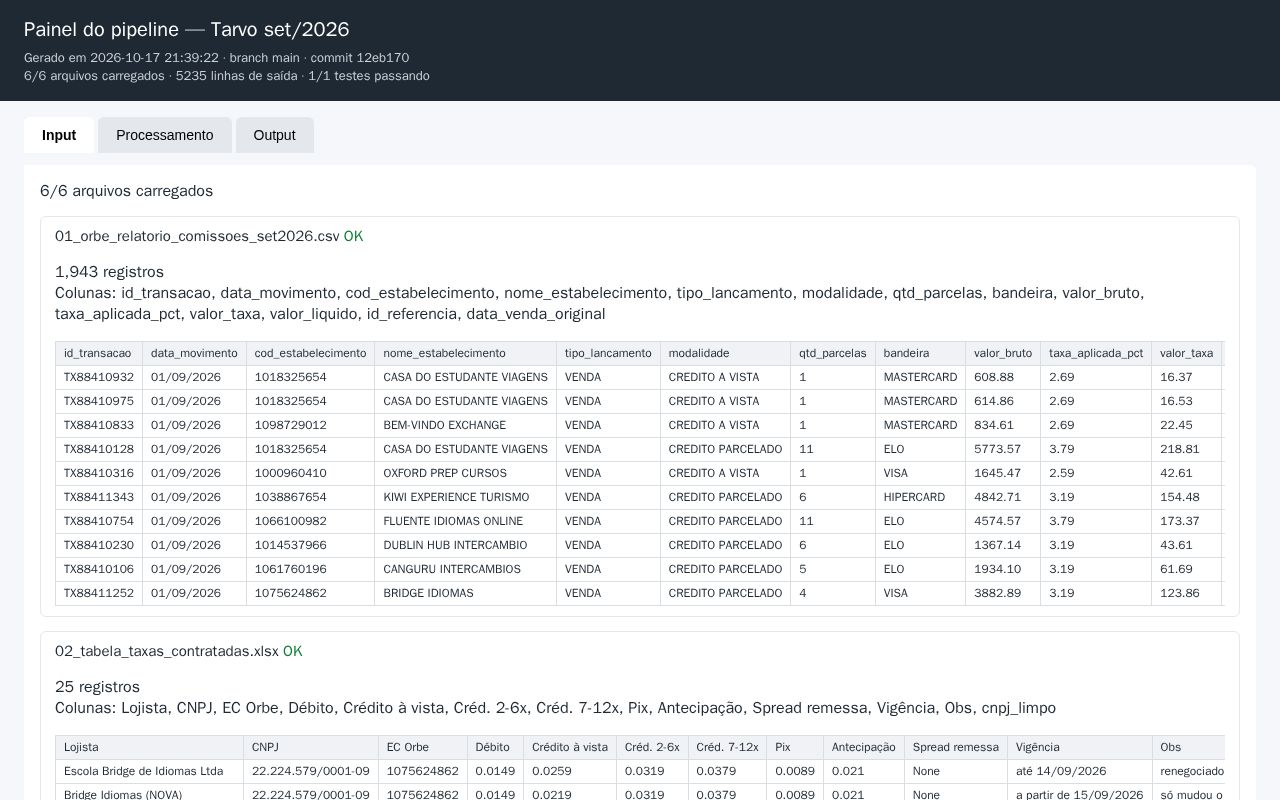
Task: Click the DUBLIN HUB INTERCAMBIO cell
Action: click(466, 546)
